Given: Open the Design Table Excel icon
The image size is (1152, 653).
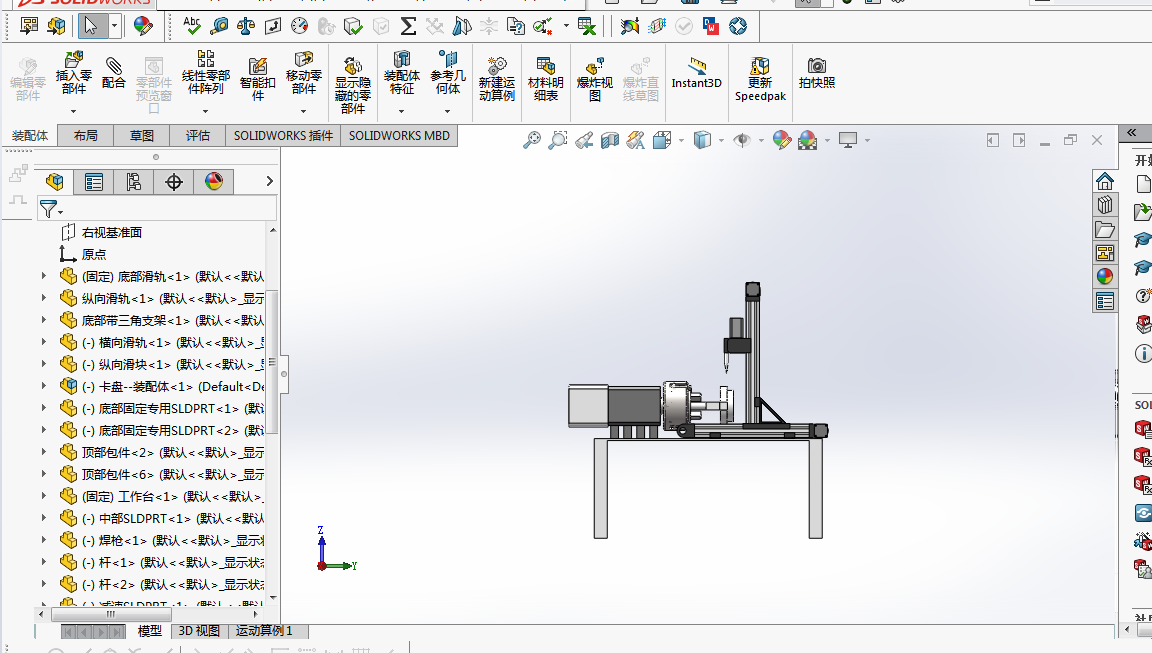Looking at the screenshot, I should pyautogui.click(x=586, y=26).
